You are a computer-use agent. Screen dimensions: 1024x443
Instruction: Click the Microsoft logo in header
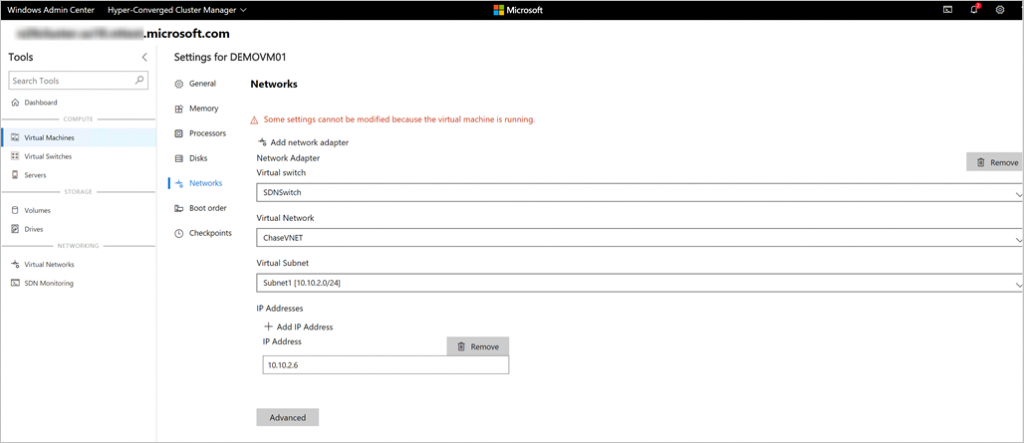point(517,10)
